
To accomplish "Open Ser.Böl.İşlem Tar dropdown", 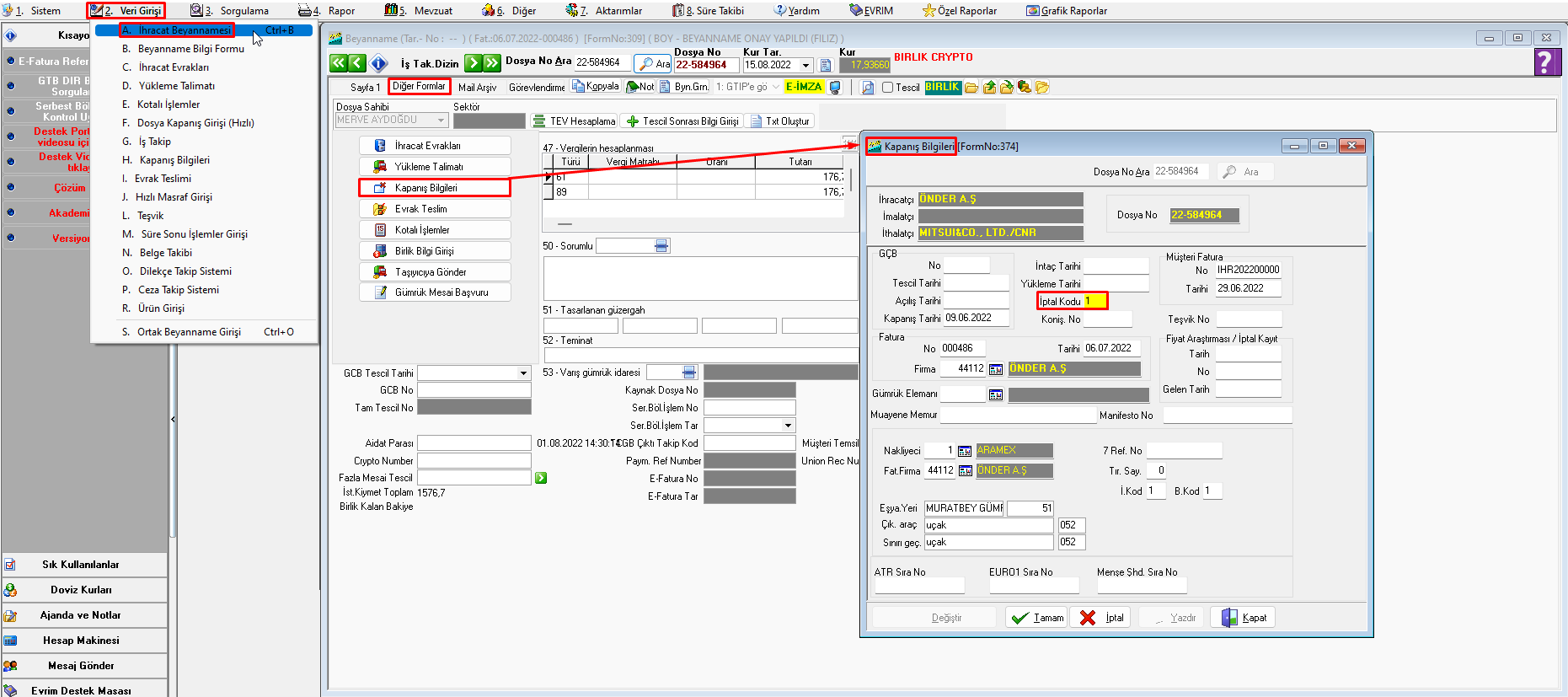I will pos(788,426).
